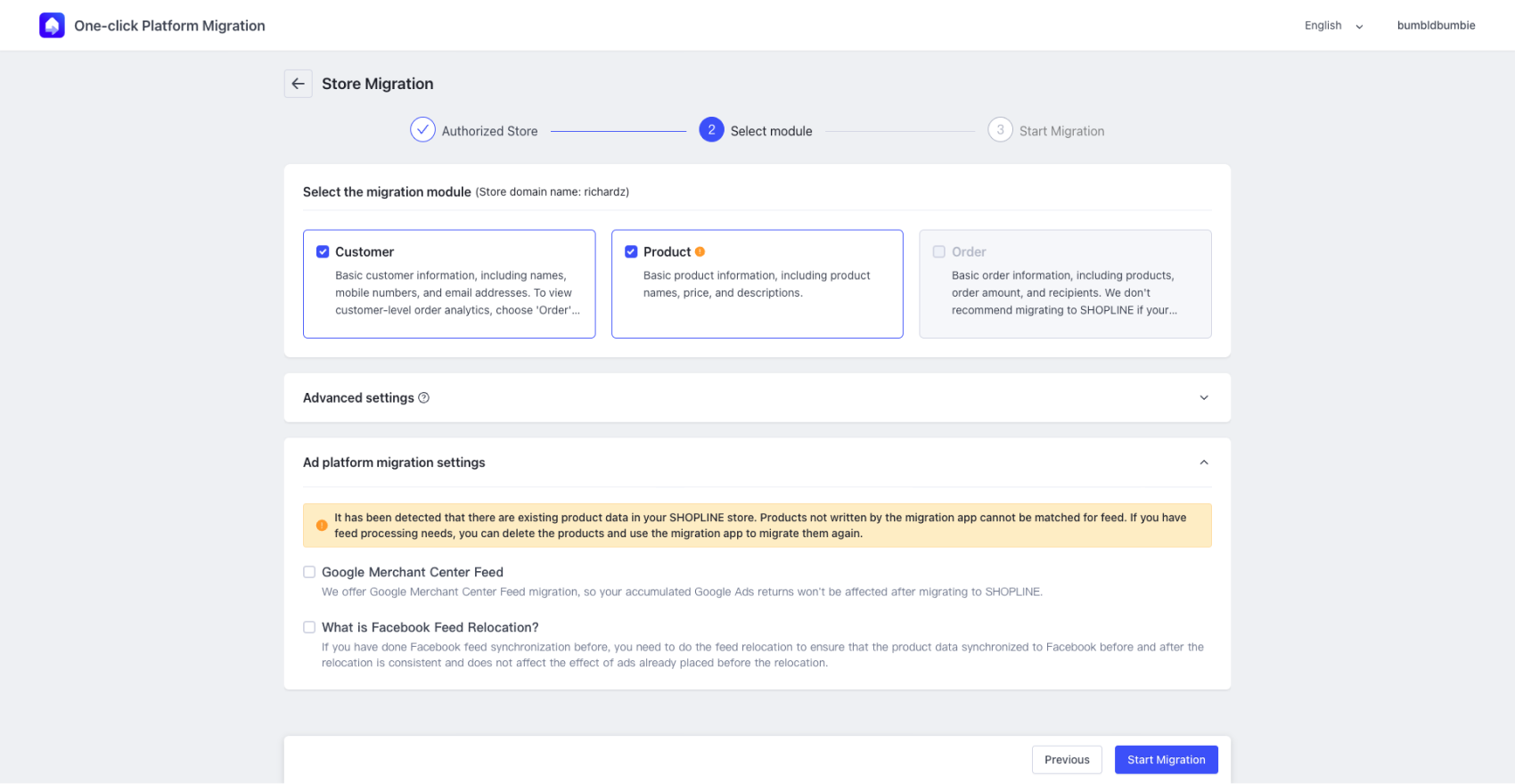The width and height of the screenshot is (1515, 784).
Task: Click the back arrow beside Store Migration
Action: point(299,84)
